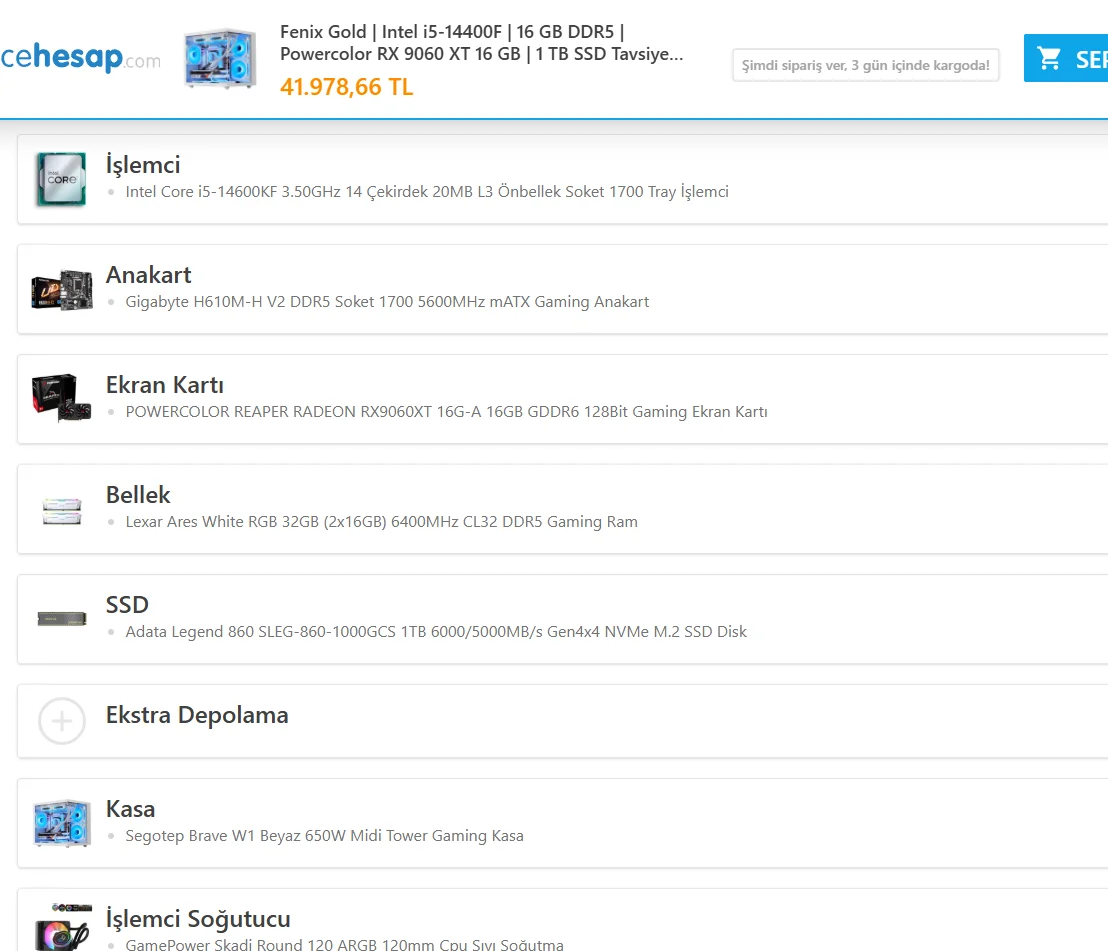The width and height of the screenshot is (1108, 951).
Task: Select the Segotep Brave W1 Beyaz case entry
Action: 324,836
